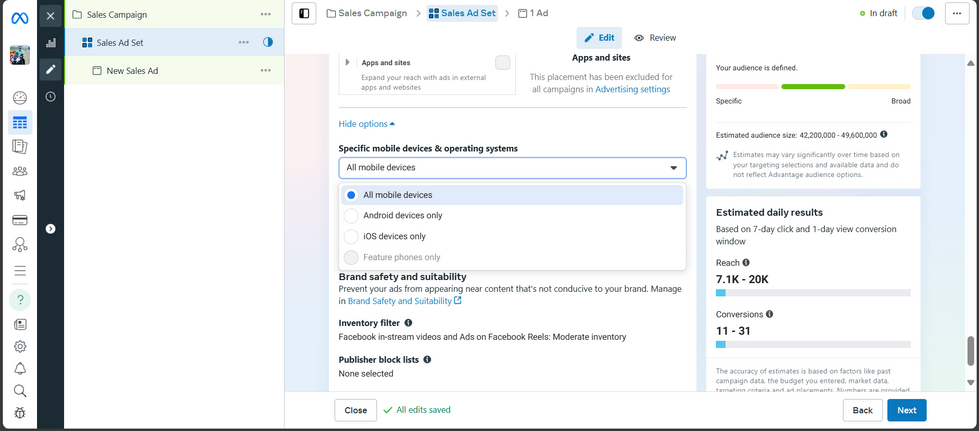Click the Conversions estimate bar
The width and height of the screenshot is (979, 431).
click(x=813, y=344)
